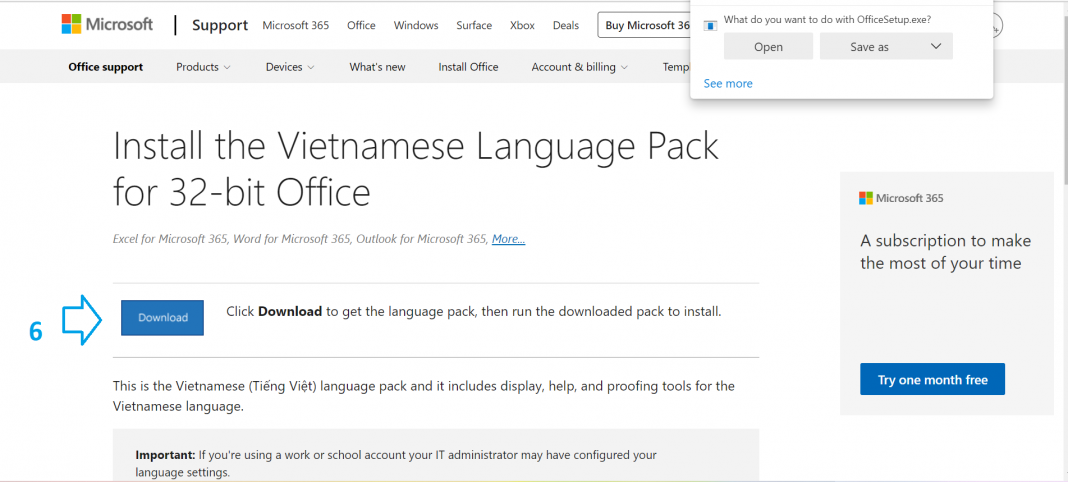Open the Save as options arrow

[x=936, y=46]
